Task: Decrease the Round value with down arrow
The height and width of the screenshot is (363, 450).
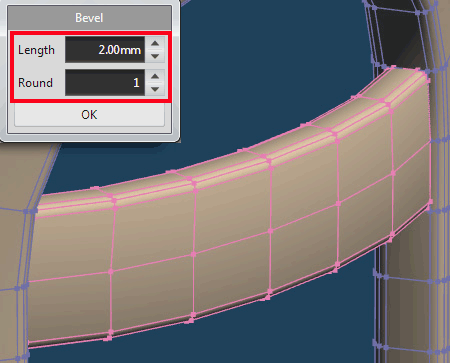Action: (x=155, y=89)
